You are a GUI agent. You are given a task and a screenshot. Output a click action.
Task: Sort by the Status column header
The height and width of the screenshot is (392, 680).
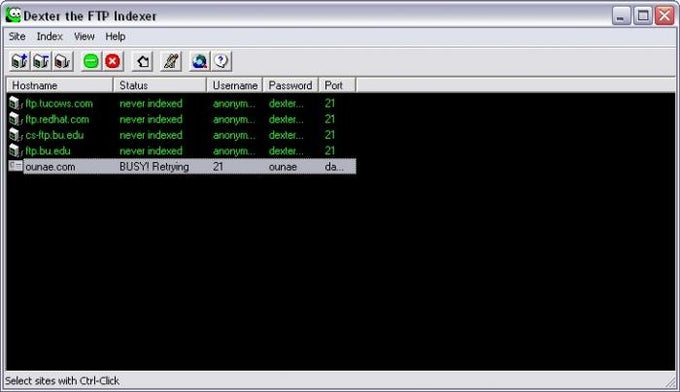pos(160,85)
